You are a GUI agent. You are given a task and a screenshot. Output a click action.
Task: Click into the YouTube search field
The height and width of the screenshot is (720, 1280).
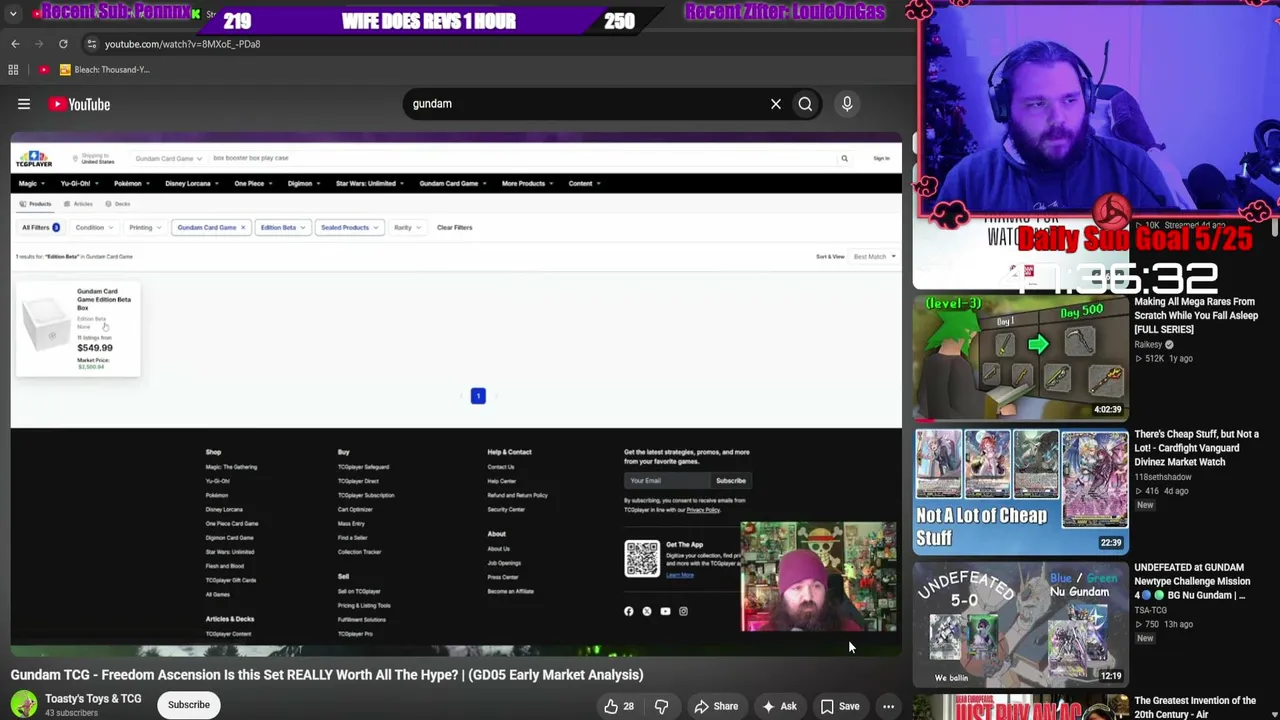[x=585, y=104]
